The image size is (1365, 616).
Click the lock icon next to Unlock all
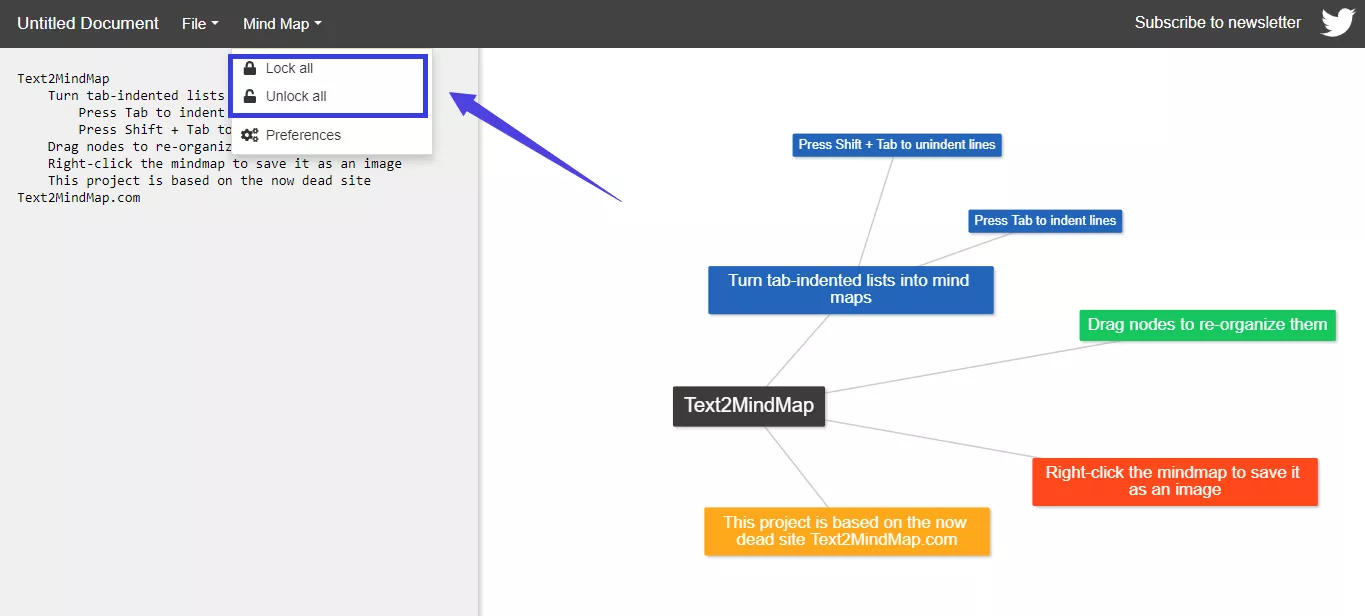249,96
